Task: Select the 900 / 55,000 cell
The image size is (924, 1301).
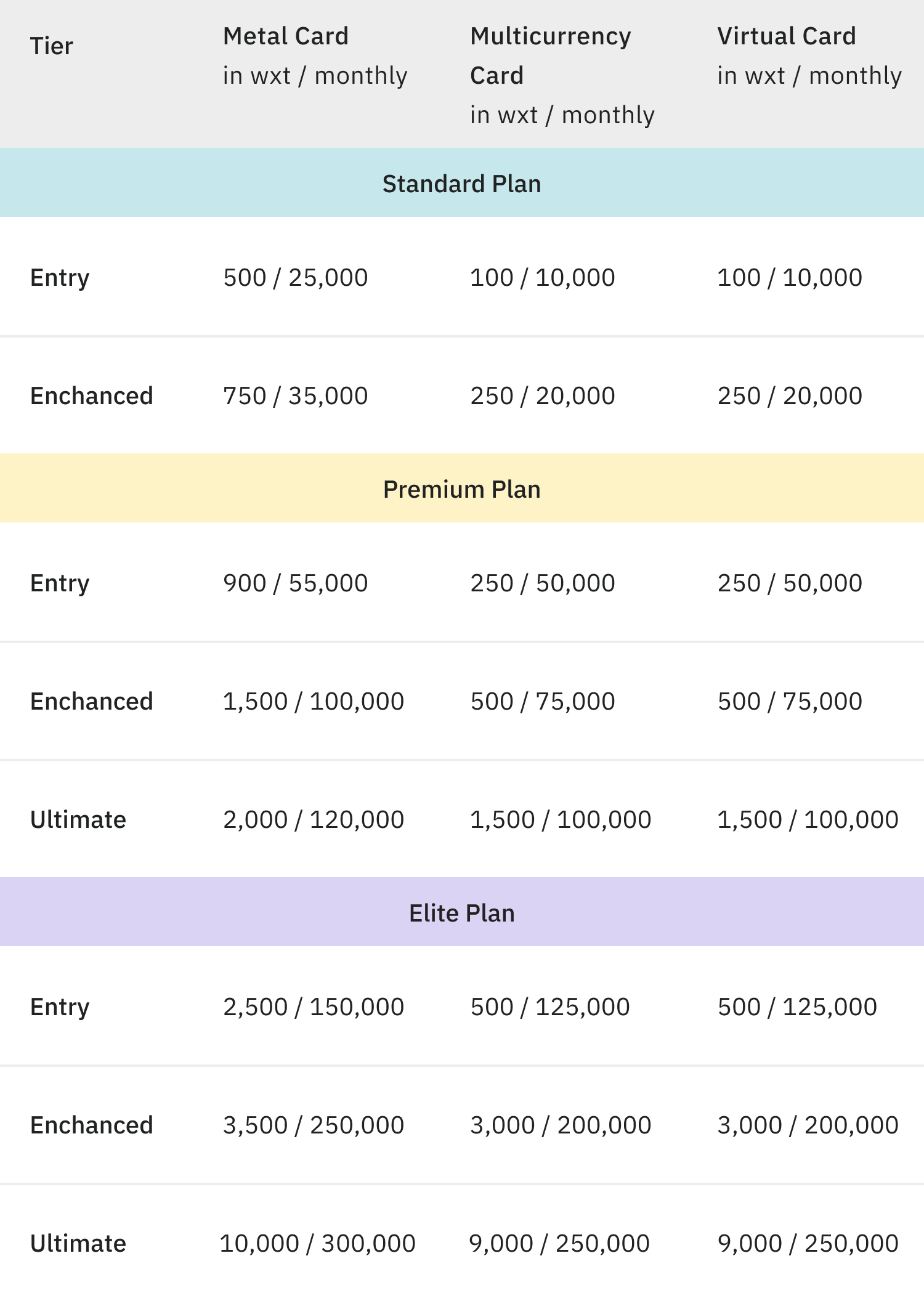Action: tap(296, 583)
